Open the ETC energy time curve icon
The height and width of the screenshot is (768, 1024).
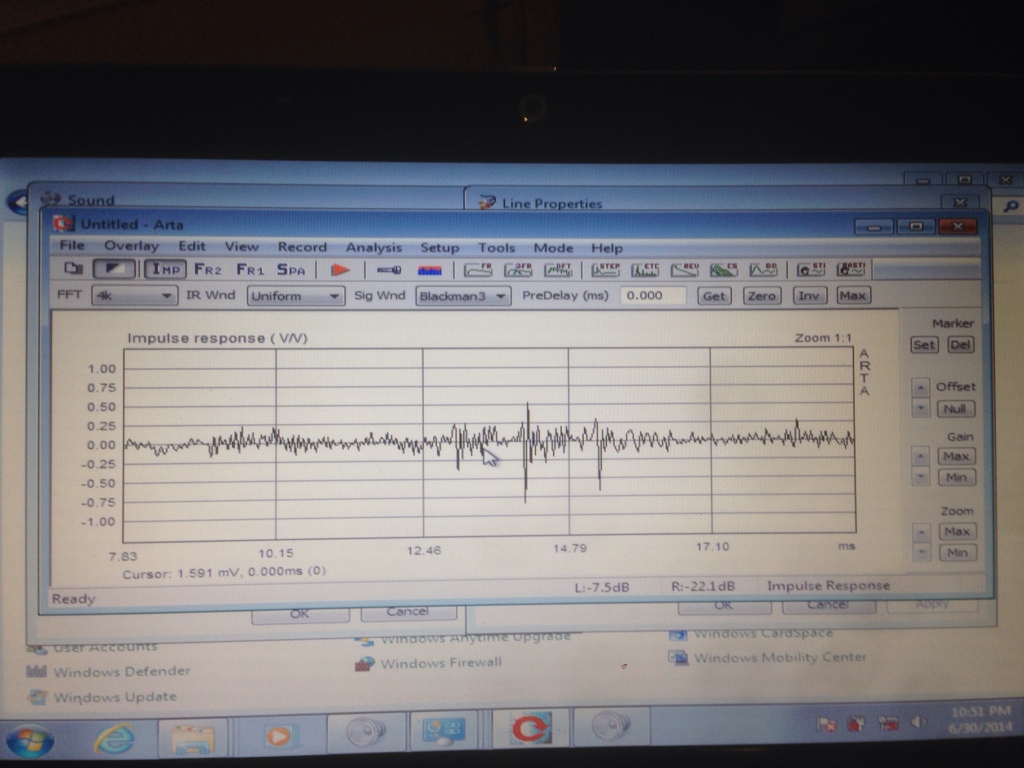click(645, 270)
